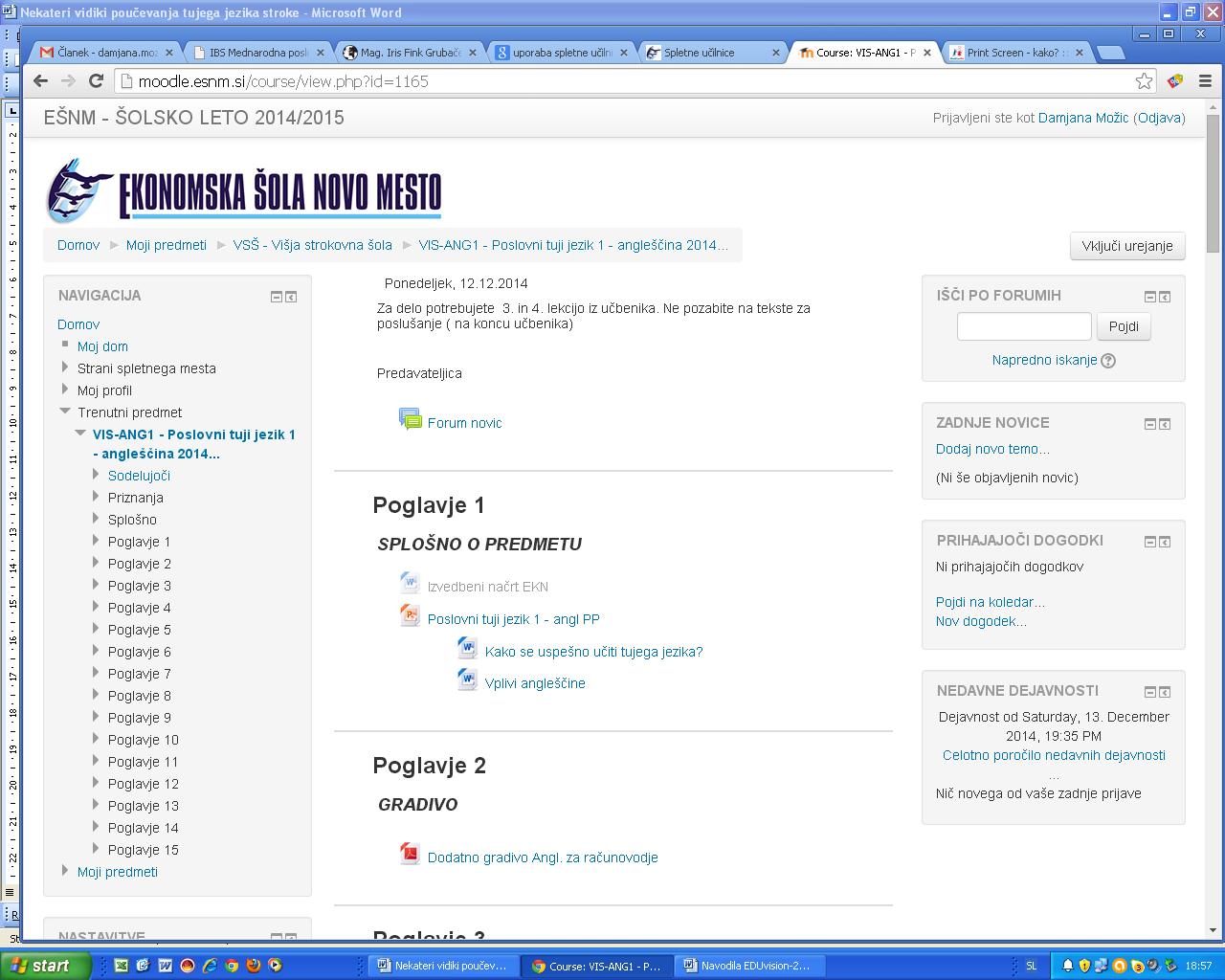Switch to the Spletne učilnice browser tab
The width and height of the screenshot is (1225, 980).
click(x=708, y=53)
